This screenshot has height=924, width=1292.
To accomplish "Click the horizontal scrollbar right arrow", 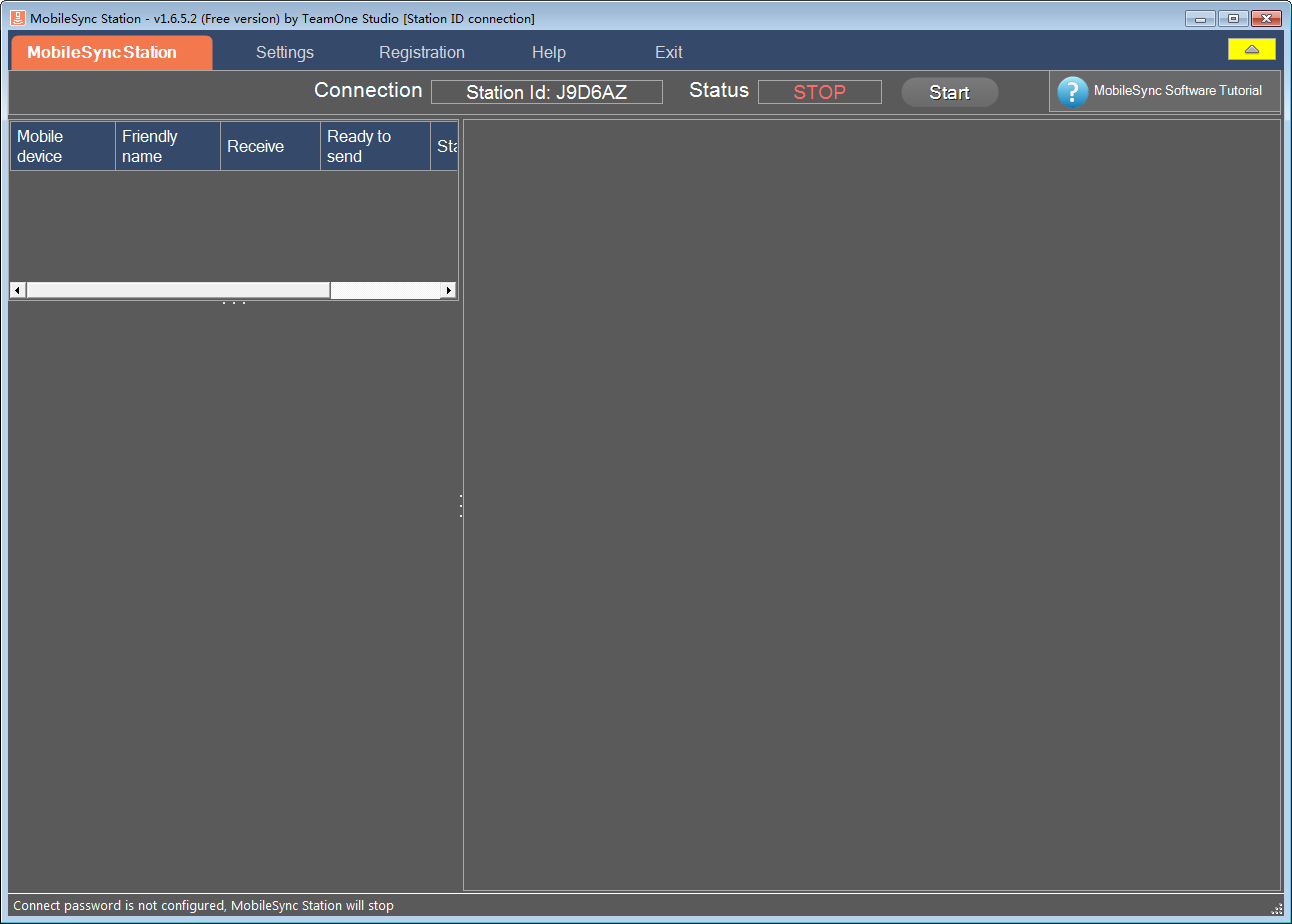I will [449, 290].
